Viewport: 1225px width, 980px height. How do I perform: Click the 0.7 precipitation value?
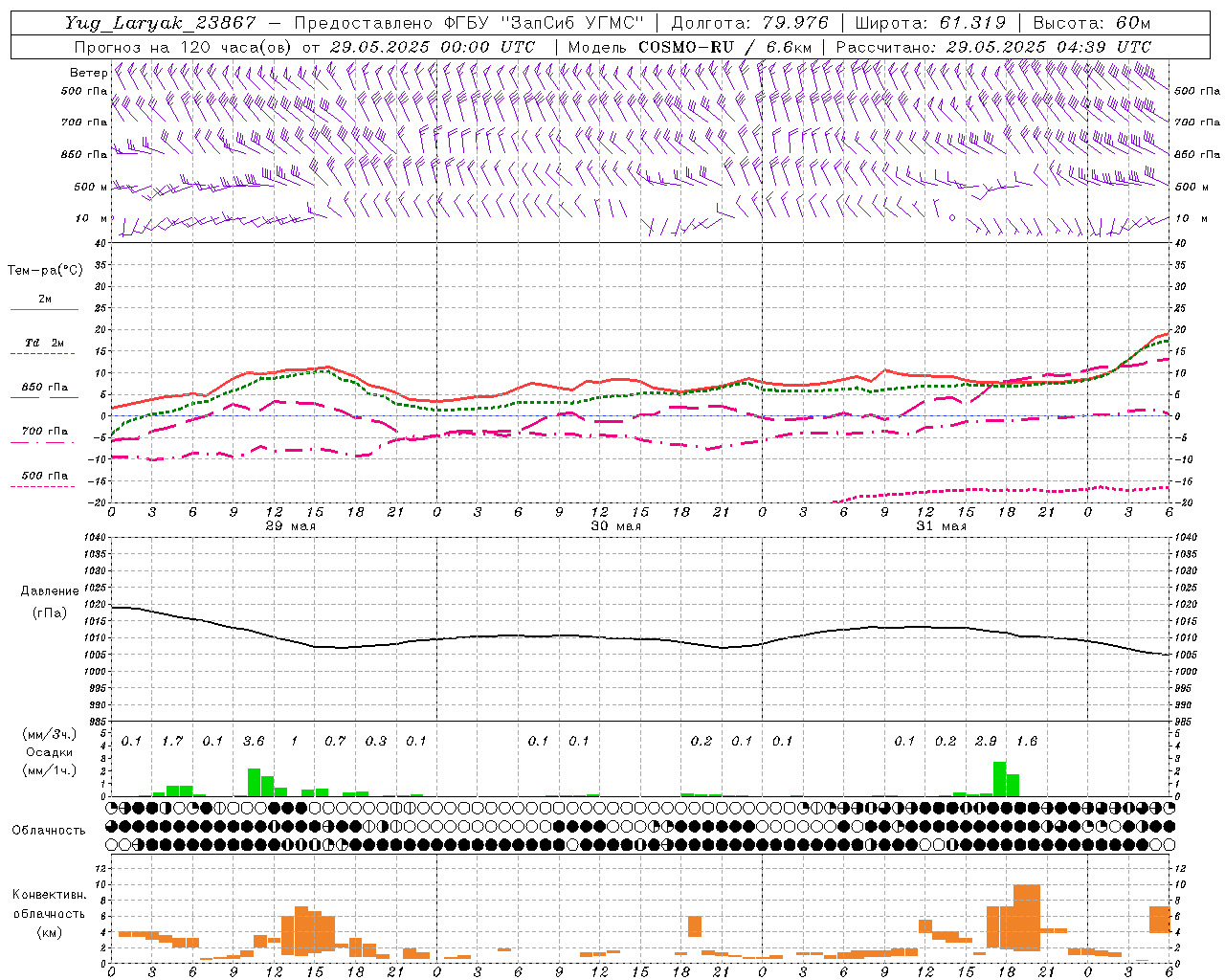coord(335,742)
